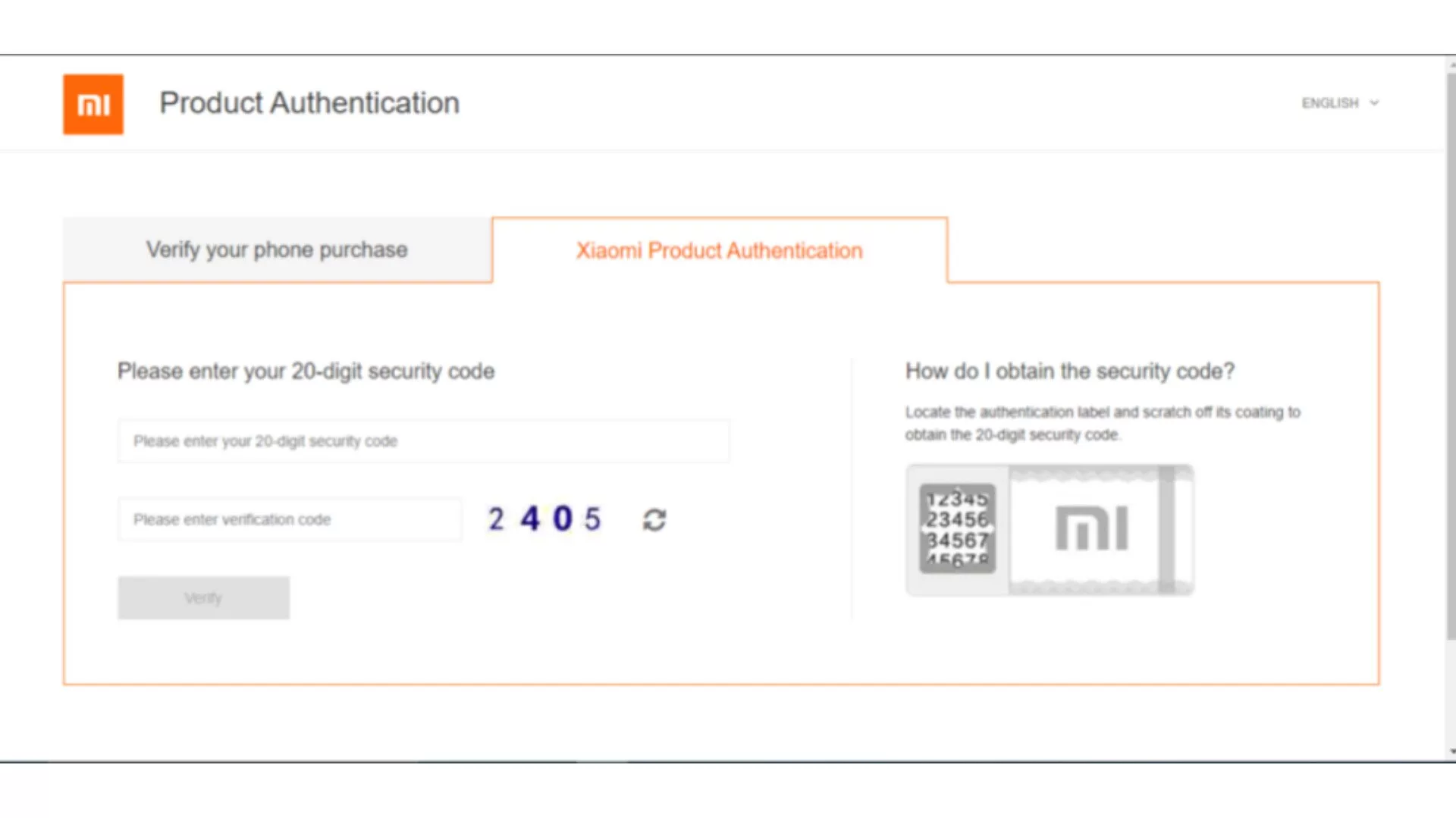Click 'Please enter your 20-digit security code' heading
This screenshot has width=1456, height=818.
click(306, 371)
